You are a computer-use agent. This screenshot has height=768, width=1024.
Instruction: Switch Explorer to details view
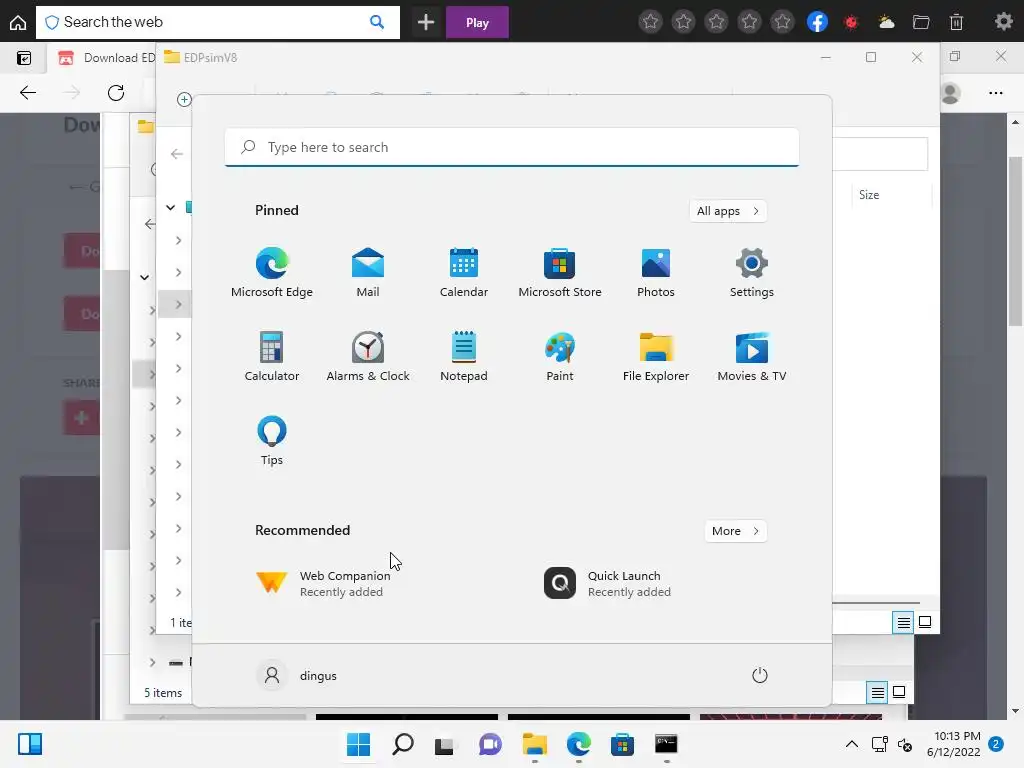pos(903,622)
